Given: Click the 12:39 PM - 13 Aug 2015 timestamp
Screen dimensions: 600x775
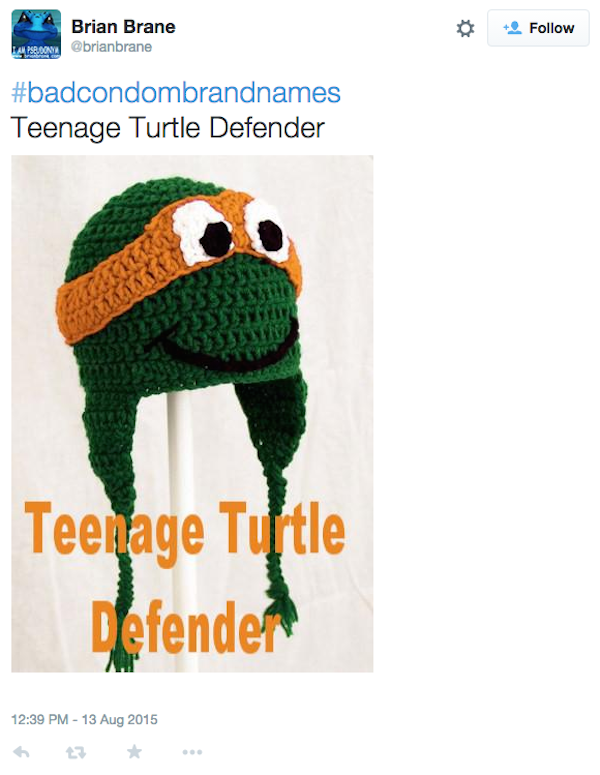Looking at the screenshot, I should 84,719.
